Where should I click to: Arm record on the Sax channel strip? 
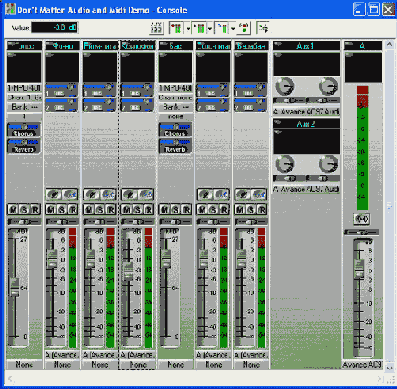coord(187,209)
